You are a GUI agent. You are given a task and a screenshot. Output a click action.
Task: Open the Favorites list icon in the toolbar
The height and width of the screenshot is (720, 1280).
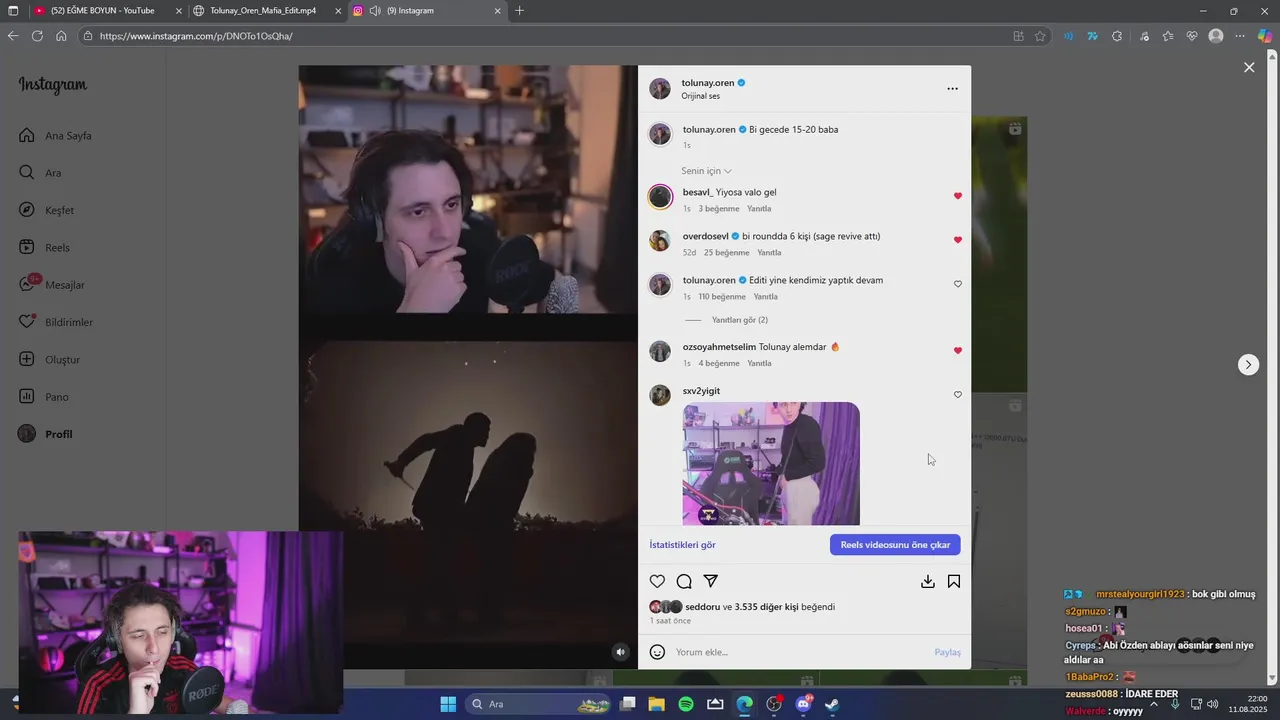click(x=1167, y=36)
